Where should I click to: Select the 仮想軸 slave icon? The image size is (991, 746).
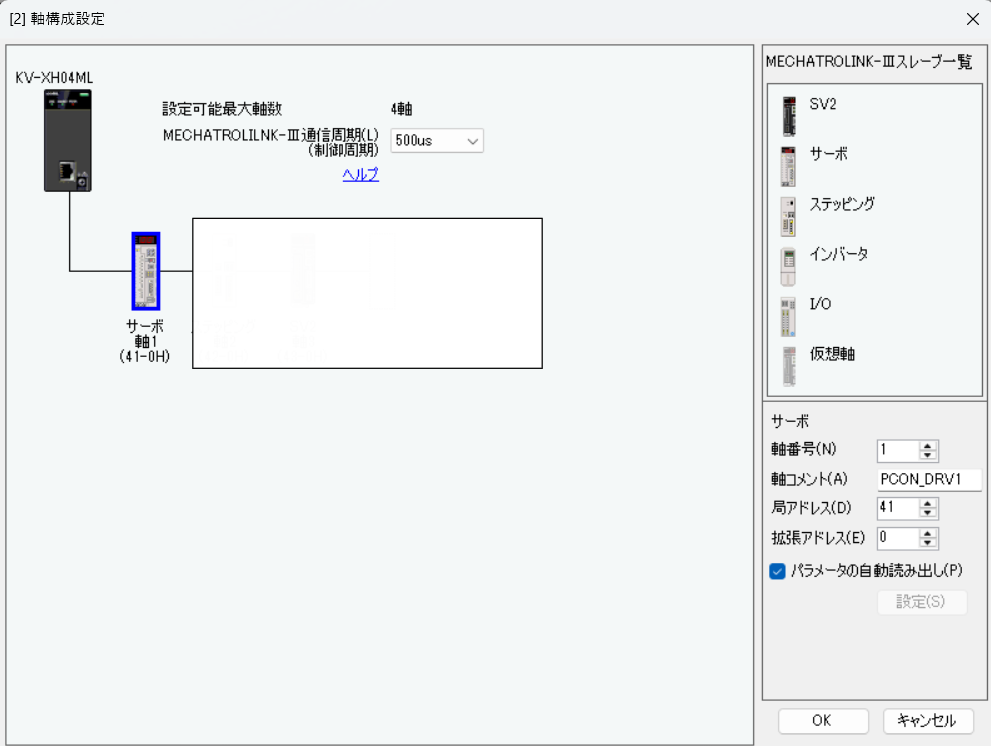click(x=788, y=367)
